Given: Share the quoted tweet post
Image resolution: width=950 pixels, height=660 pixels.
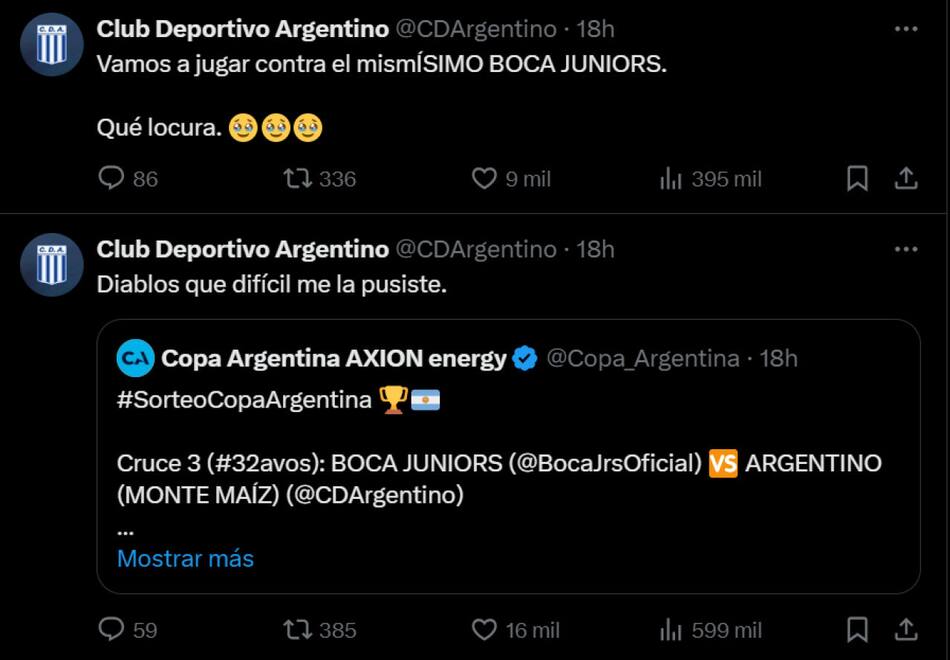Looking at the screenshot, I should click(x=907, y=630).
